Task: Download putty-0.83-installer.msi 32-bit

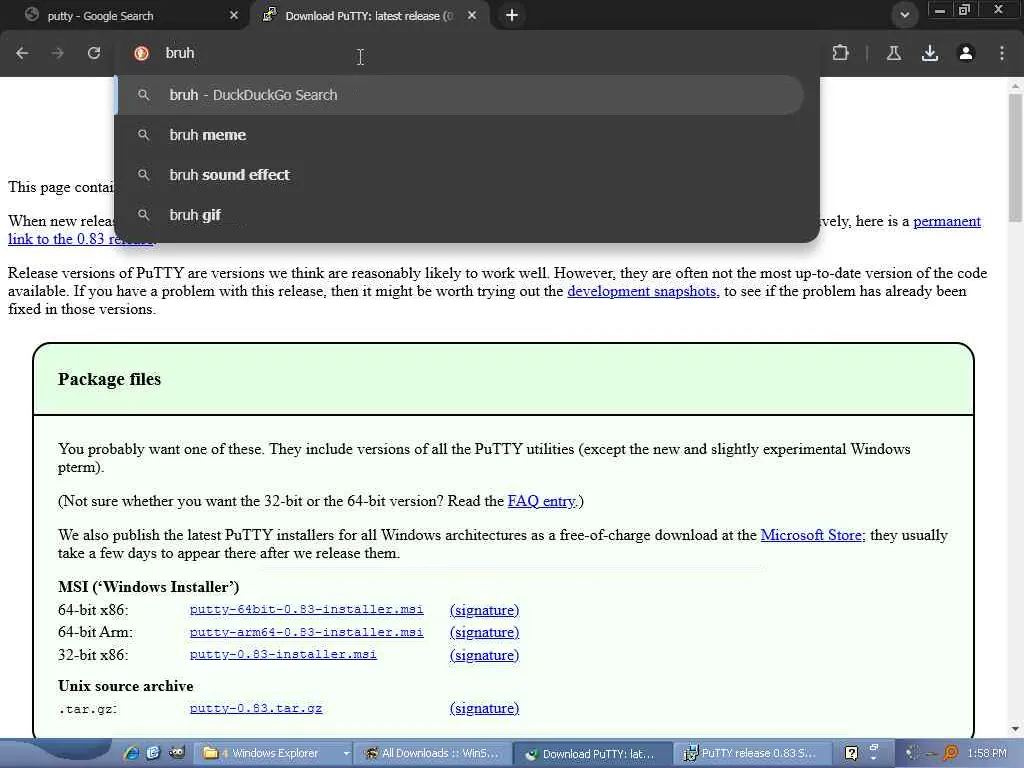Action: coord(283,654)
